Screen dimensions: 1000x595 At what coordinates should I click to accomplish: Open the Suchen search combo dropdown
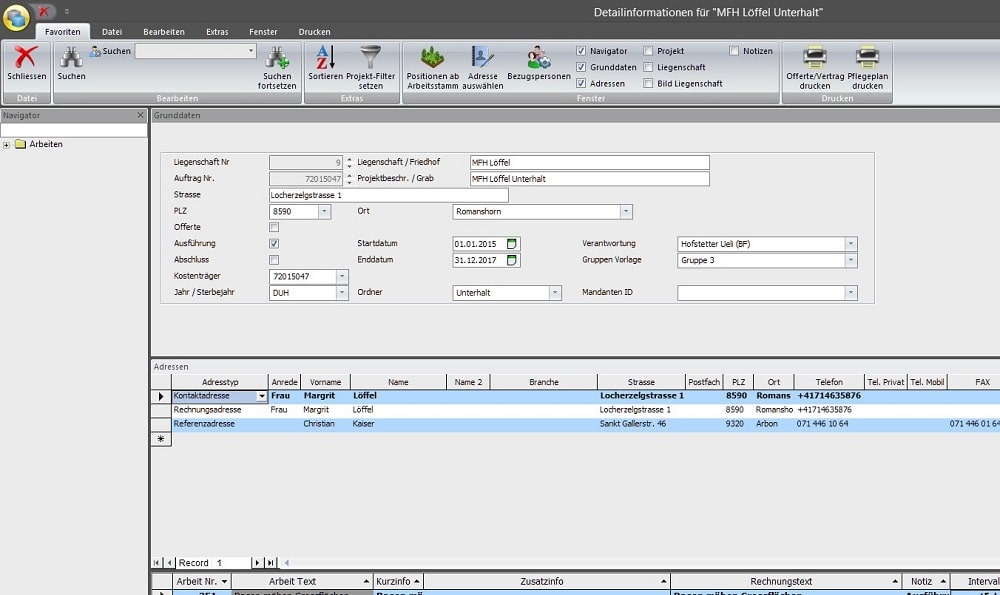coord(251,51)
